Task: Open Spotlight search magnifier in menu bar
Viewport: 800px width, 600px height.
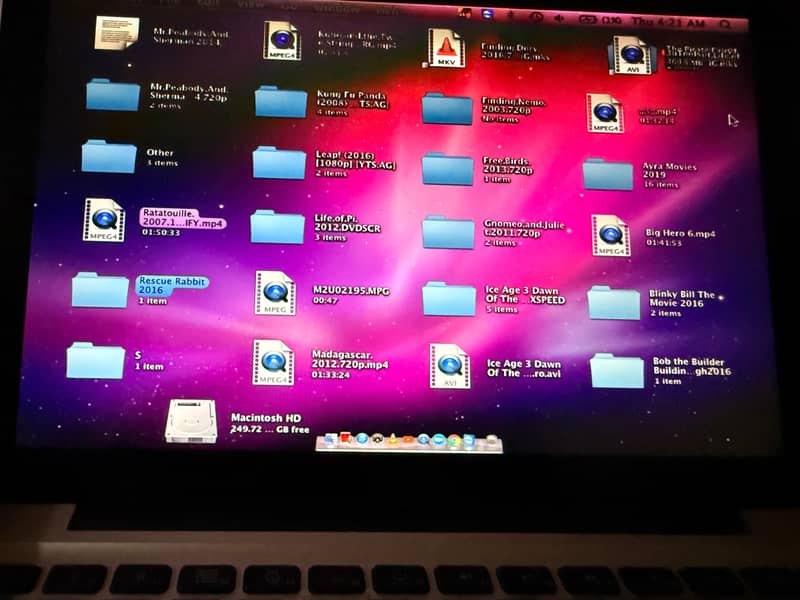Action: pyautogui.click(x=725, y=24)
